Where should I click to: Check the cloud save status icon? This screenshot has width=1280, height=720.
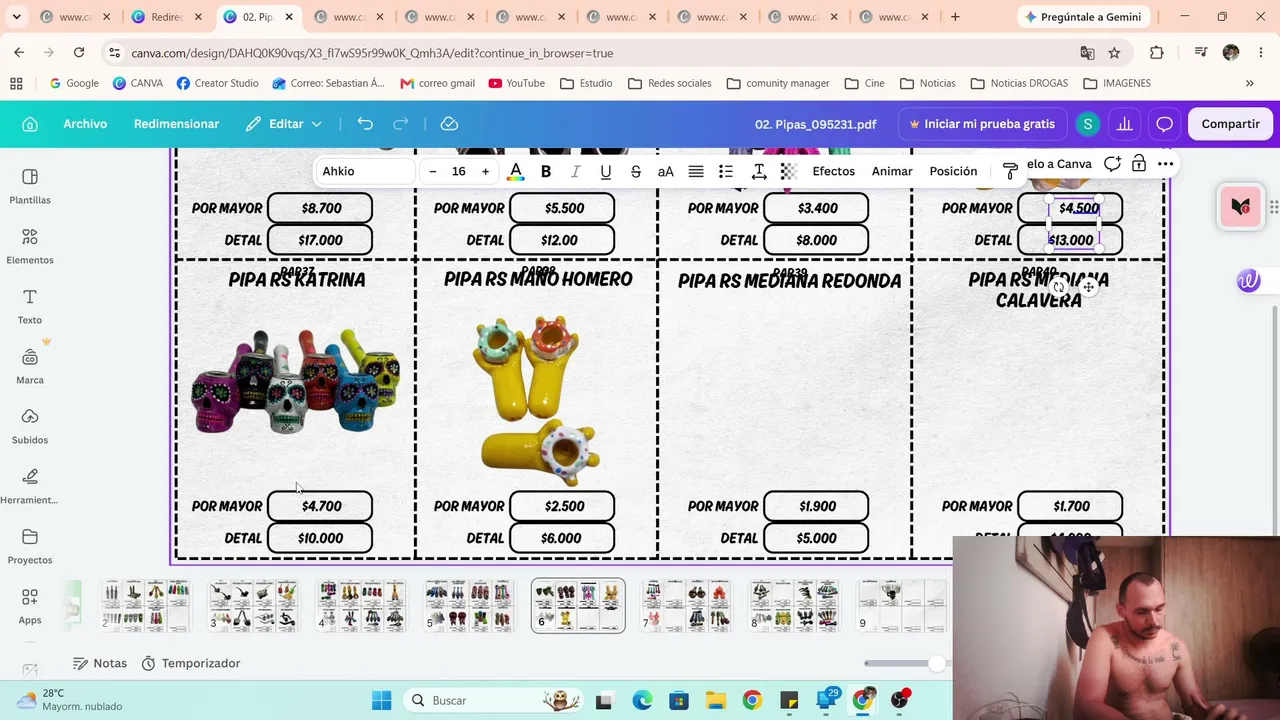tap(449, 124)
